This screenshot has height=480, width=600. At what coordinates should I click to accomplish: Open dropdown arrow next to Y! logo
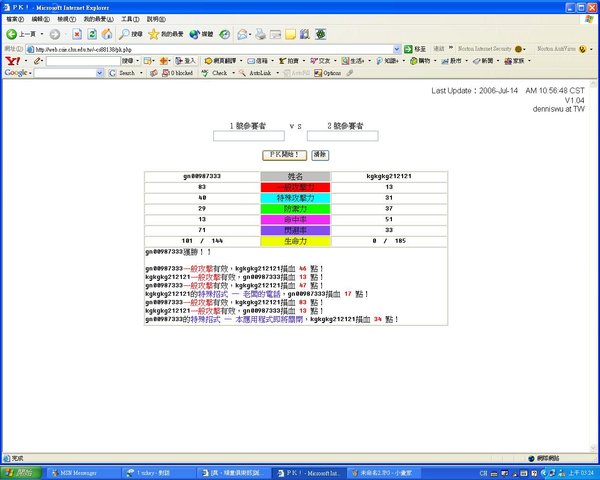pyautogui.click(x=26, y=61)
